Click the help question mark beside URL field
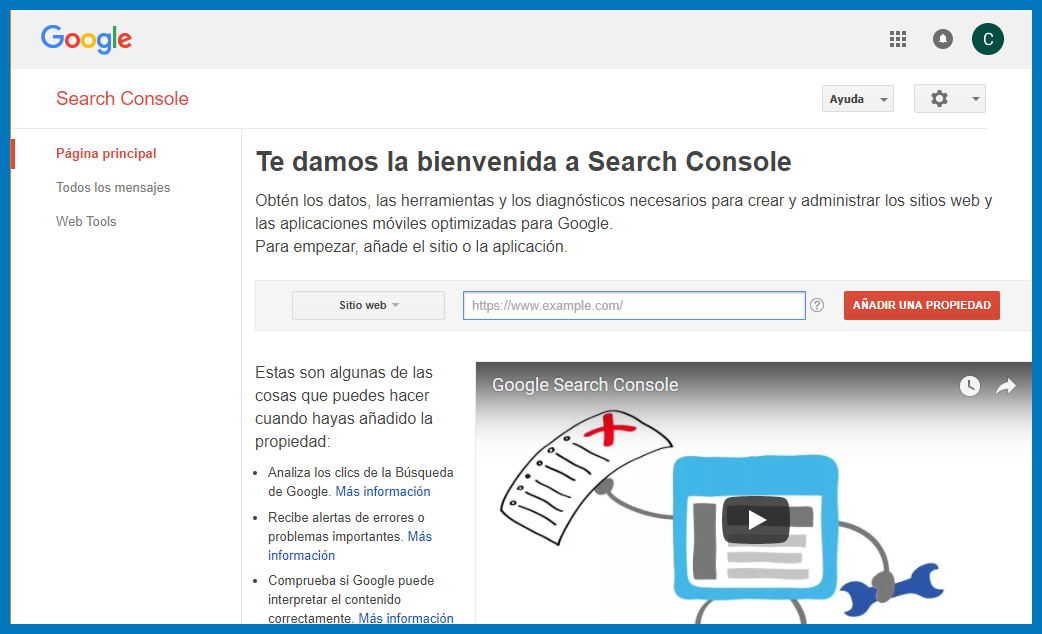This screenshot has height=634, width=1042. pyautogui.click(x=817, y=305)
